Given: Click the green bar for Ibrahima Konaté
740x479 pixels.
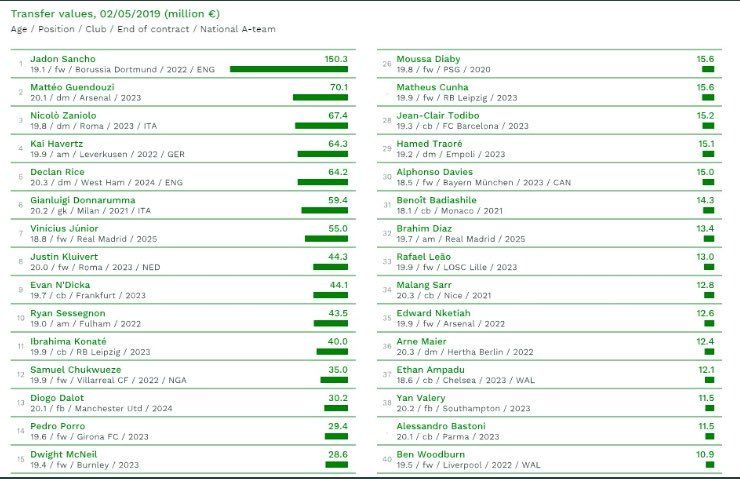Looking at the screenshot, I should coord(332,351).
